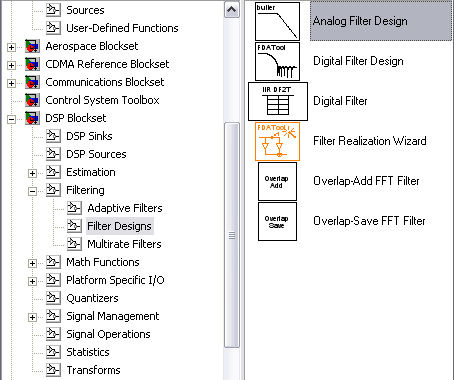
Task: Click the Digital Filter Design FDATool icon
Action: (x=277, y=61)
